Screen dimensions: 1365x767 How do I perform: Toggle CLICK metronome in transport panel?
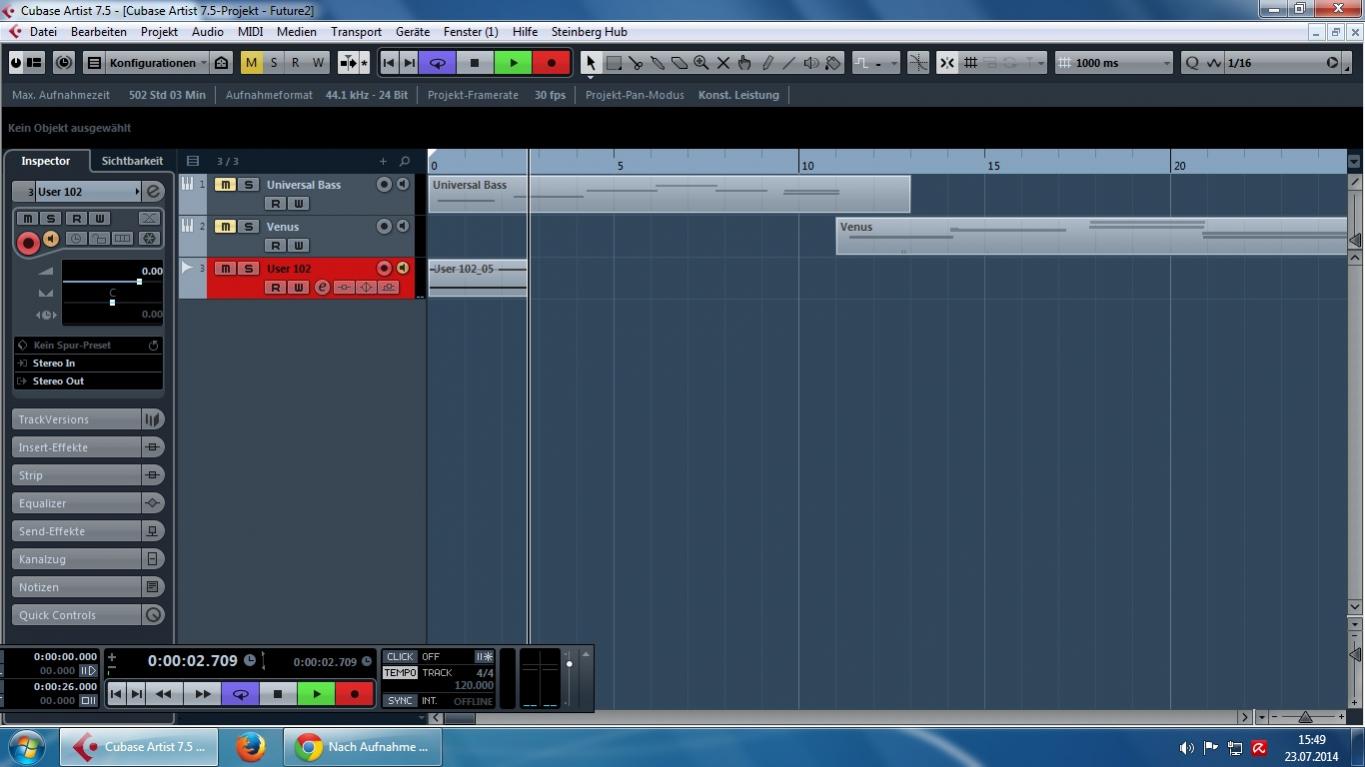click(400, 657)
